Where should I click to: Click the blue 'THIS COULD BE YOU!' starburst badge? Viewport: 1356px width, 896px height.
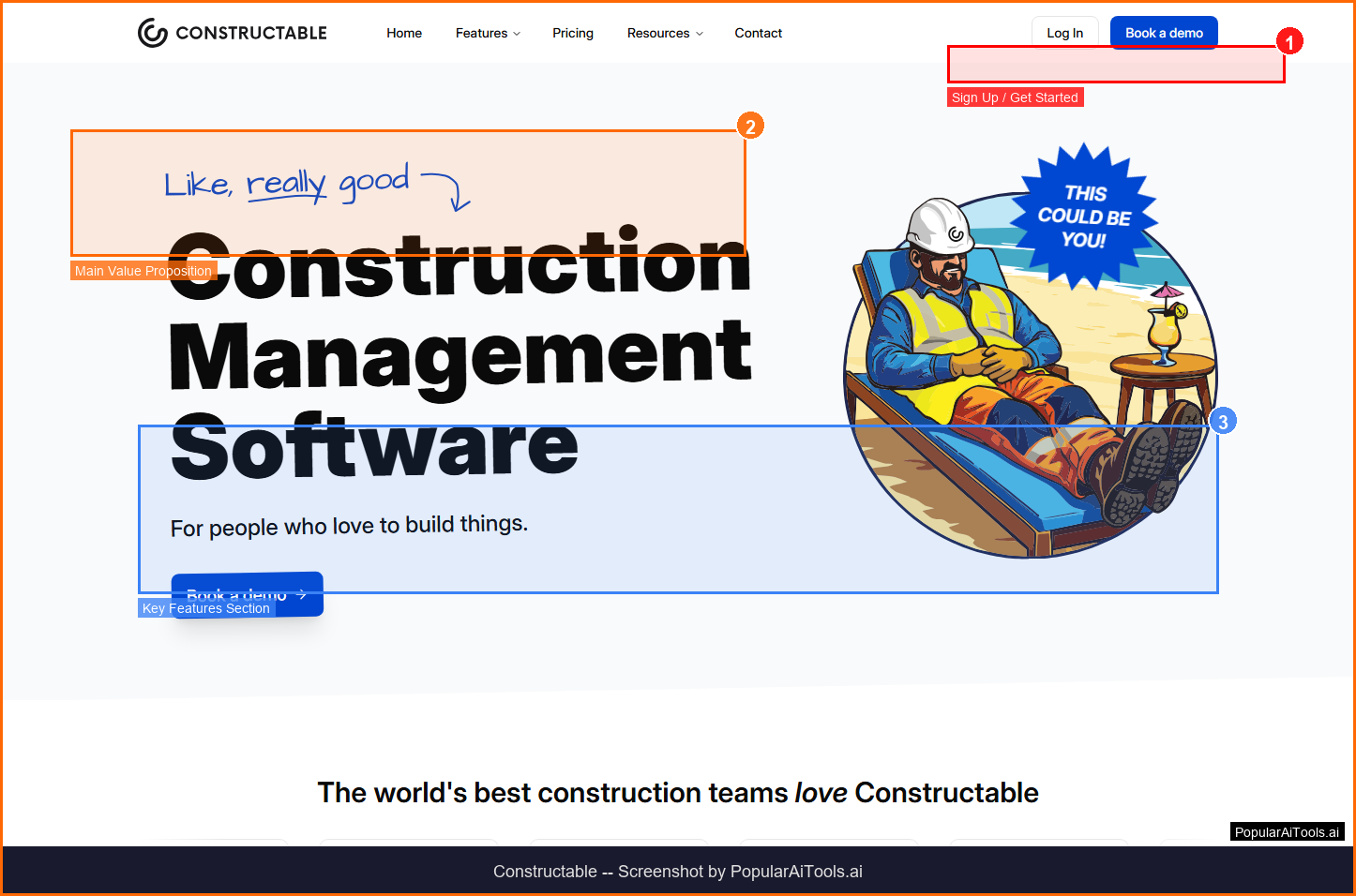[1084, 217]
